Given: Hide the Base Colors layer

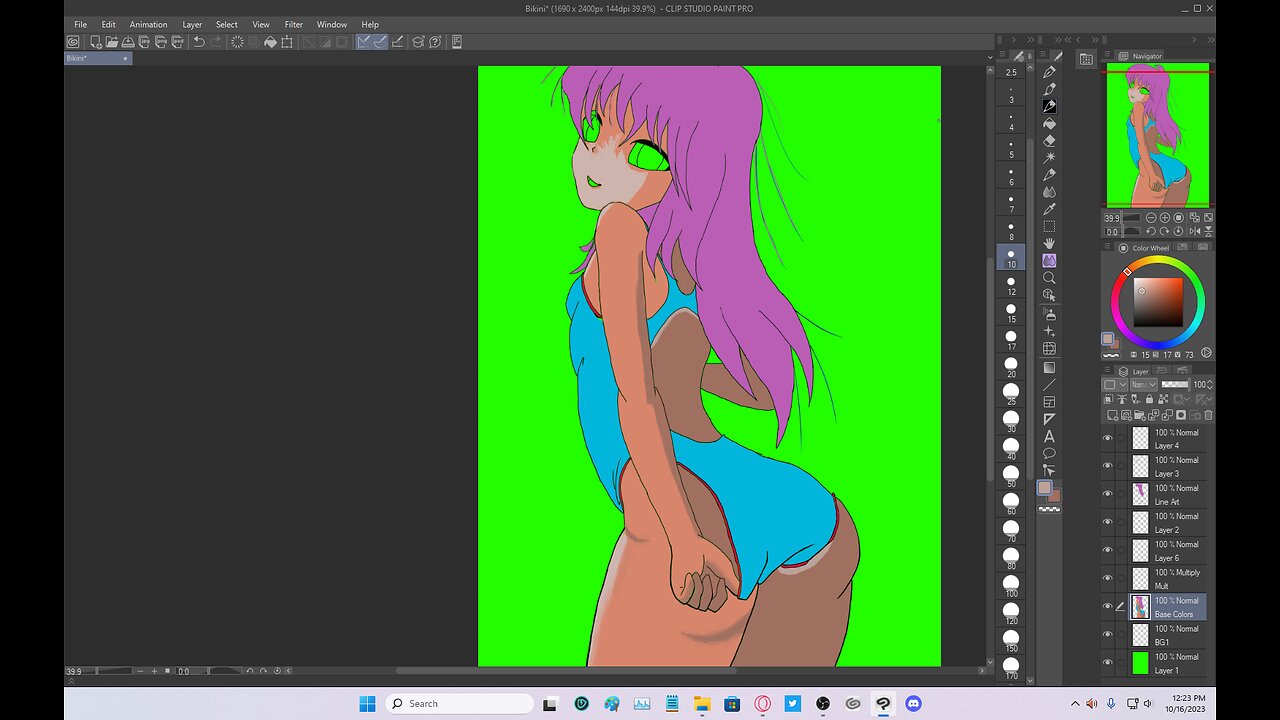Looking at the screenshot, I should pos(1107,606).
